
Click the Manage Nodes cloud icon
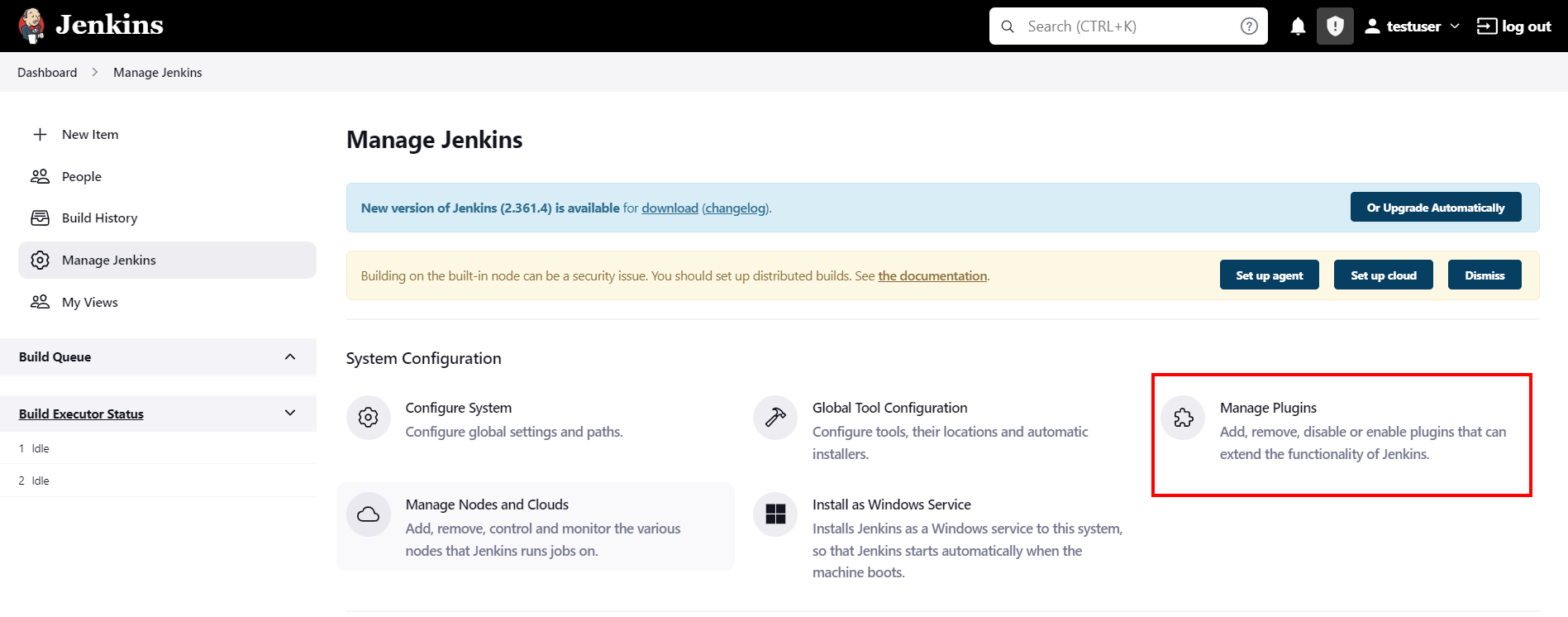tap(369, 514)
